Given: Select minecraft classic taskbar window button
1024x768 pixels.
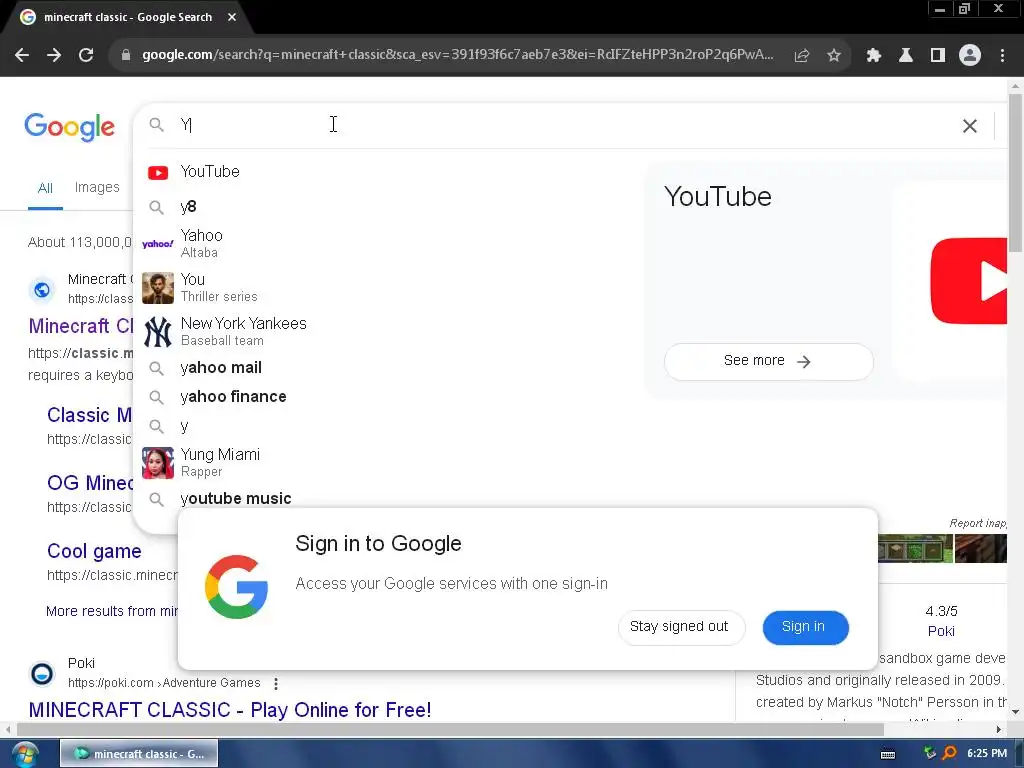Looking at the screenshot, I should coord(139,754).
